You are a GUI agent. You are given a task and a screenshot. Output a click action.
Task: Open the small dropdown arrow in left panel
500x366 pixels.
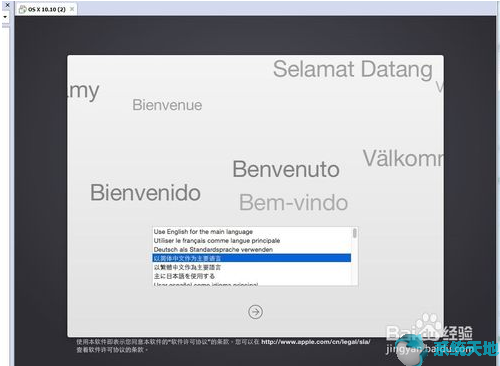coord(5,17)
